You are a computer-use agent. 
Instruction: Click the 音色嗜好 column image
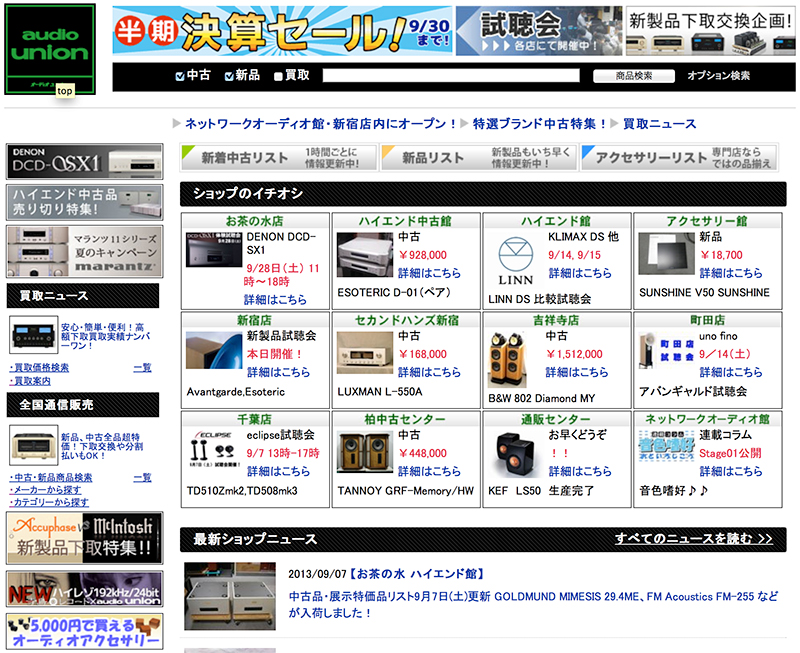tap(666, 446)
